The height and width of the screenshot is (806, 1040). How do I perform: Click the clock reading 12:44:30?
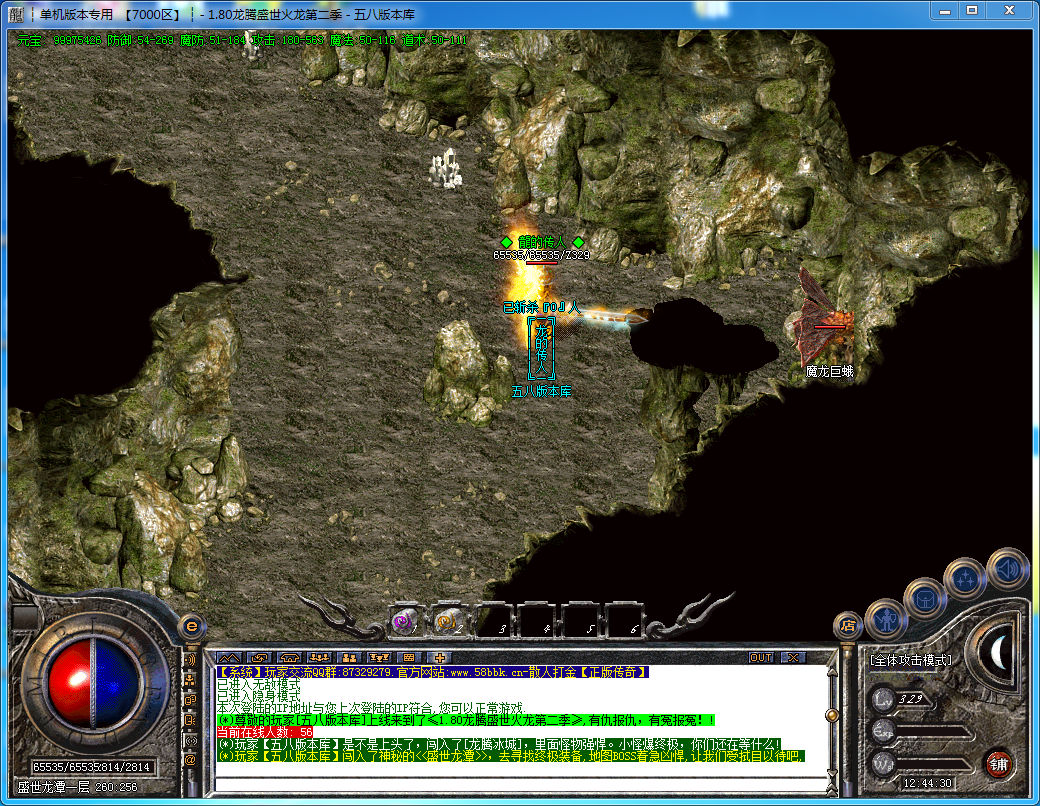tap(927, 783)
